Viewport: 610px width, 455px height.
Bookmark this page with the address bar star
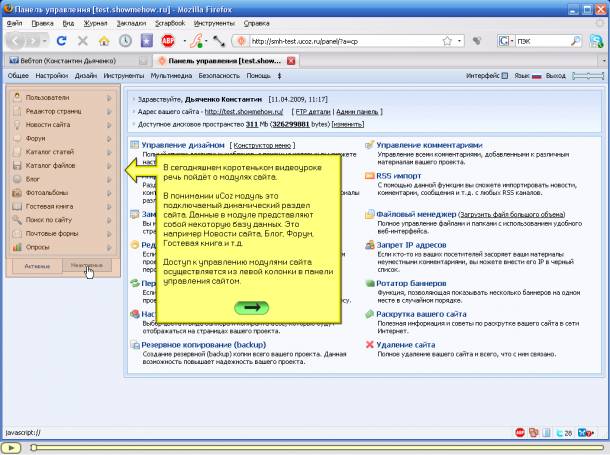click(x=447, y=41)
